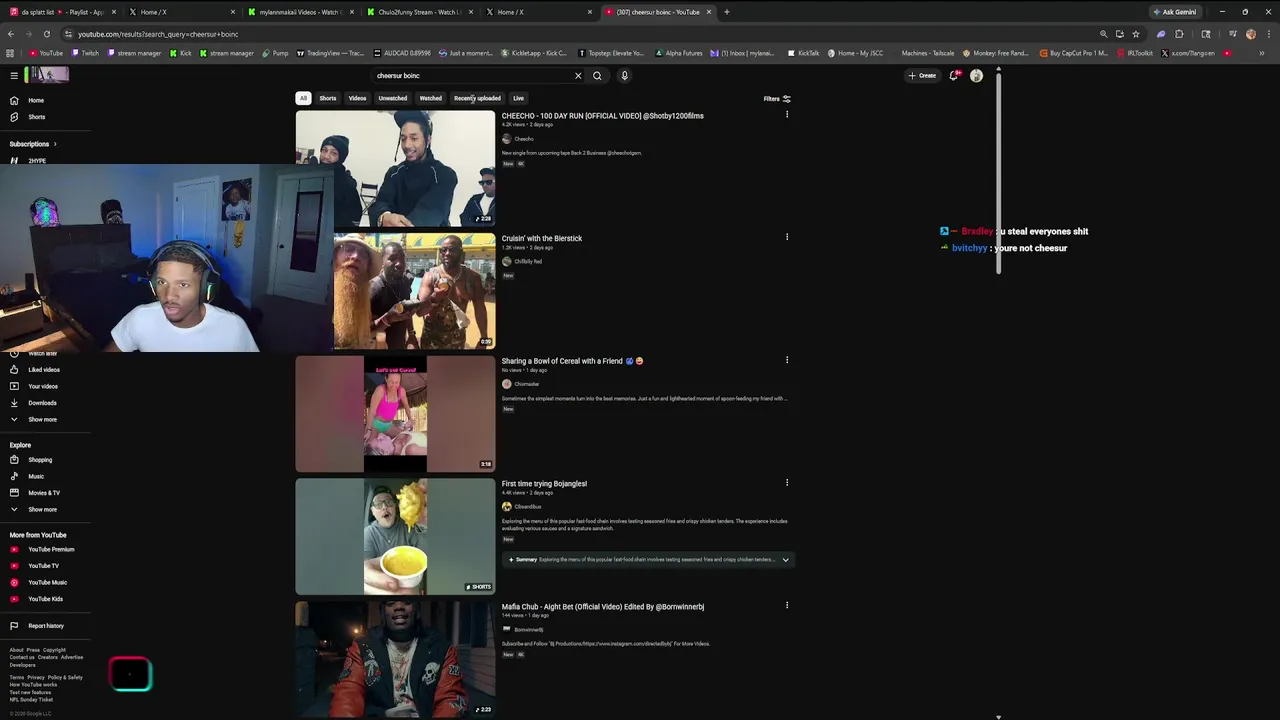Open the Privacy footer link

coord(36,677)
